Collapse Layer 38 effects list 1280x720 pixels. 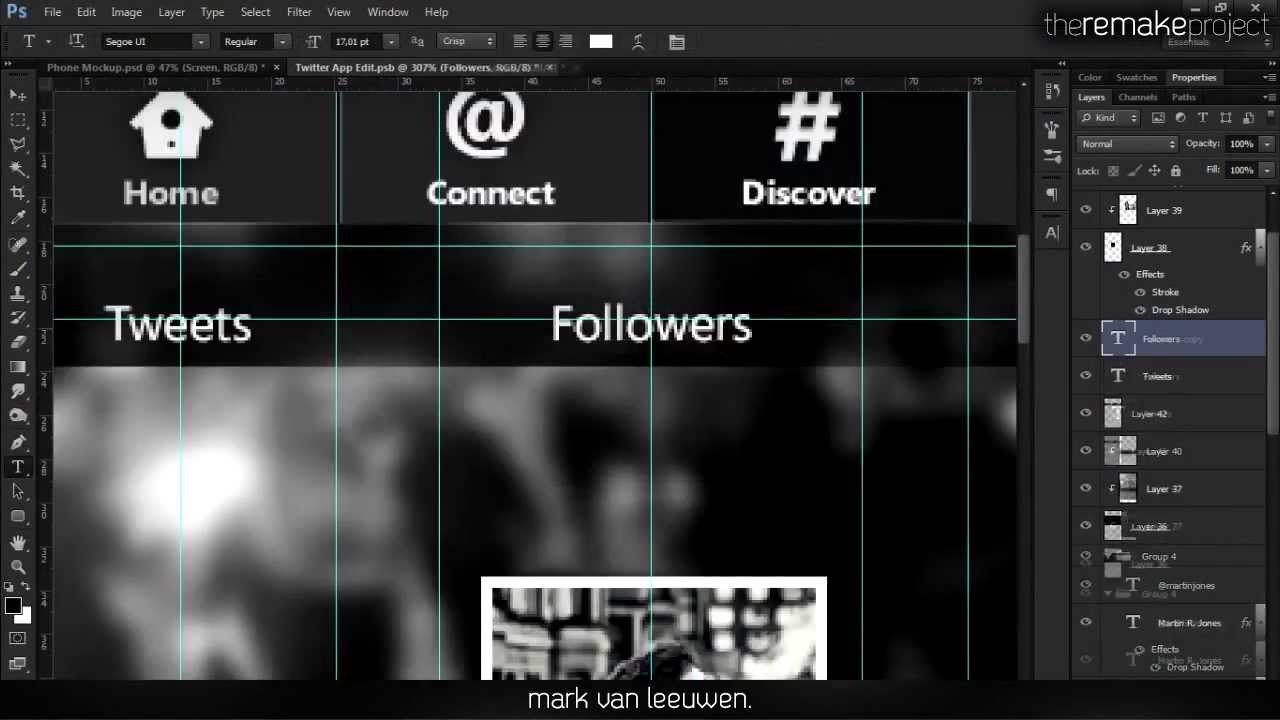(1259, 248)
